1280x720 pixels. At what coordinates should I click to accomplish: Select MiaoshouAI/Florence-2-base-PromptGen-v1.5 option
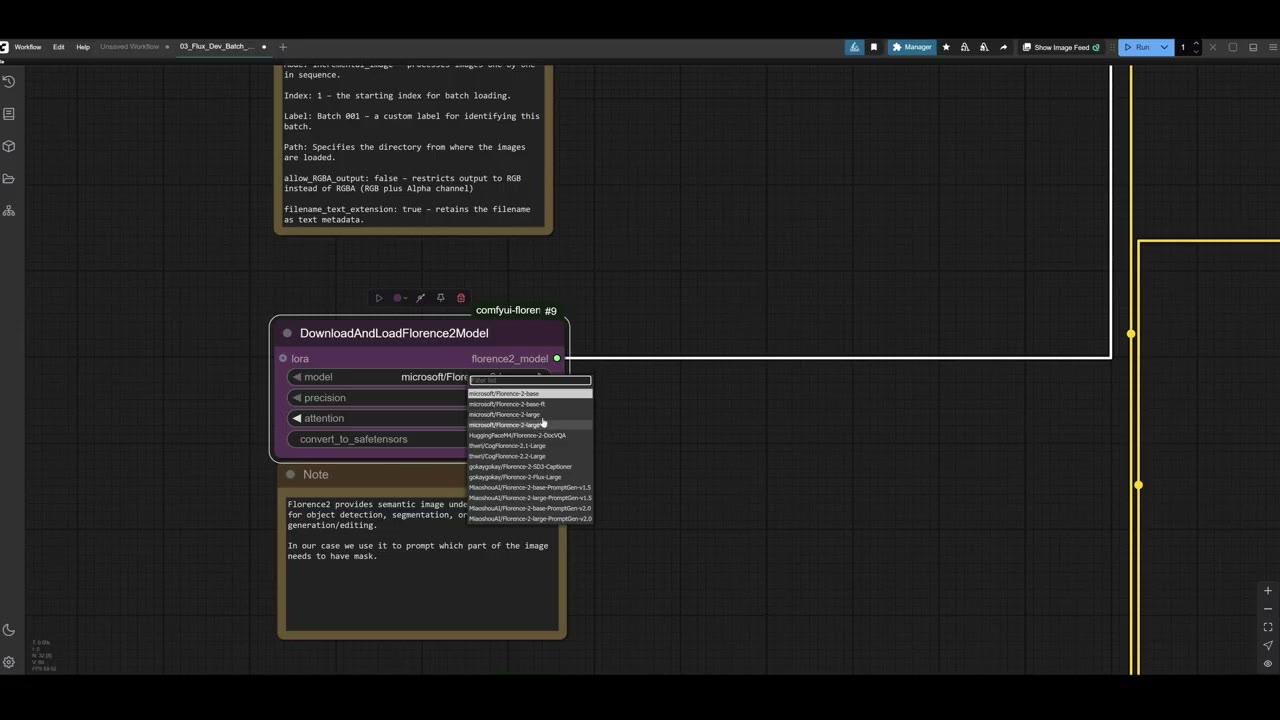tap(530, 488)
